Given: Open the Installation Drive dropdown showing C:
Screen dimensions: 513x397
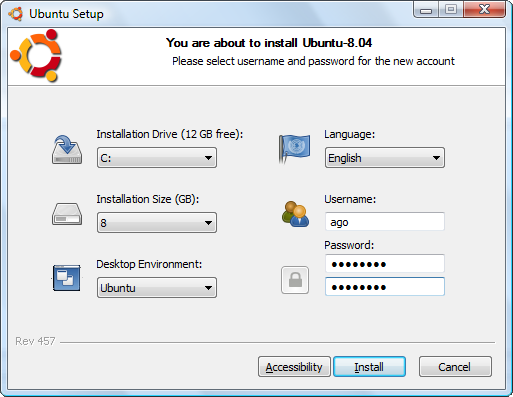Looking at the screenshot, I should [157, 158].
